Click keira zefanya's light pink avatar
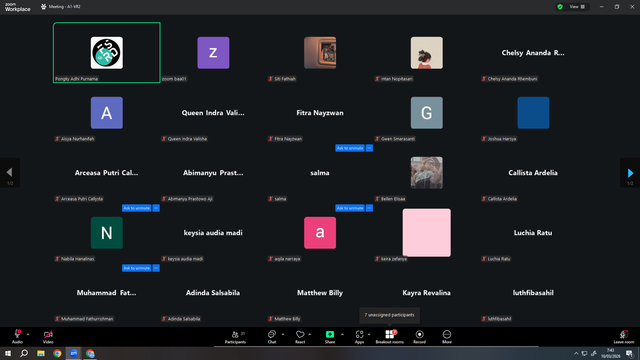This screenshot has width=640, height=360. (x=427, y=233)
